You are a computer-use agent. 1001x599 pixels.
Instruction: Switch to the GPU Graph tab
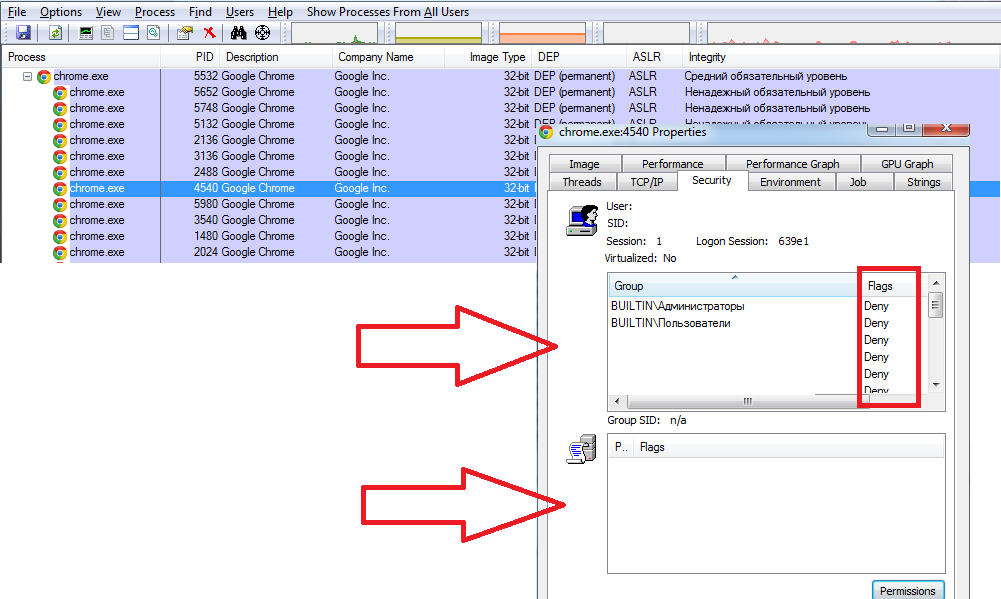tap(907, 164)
